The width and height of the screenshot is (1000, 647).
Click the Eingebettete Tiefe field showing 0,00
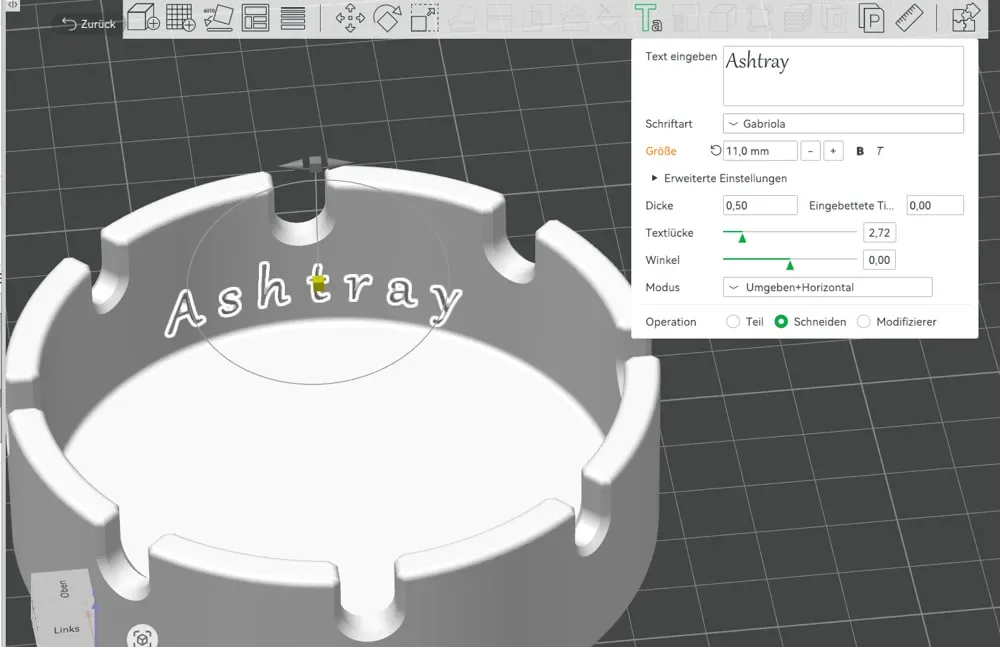click(935, 205)
